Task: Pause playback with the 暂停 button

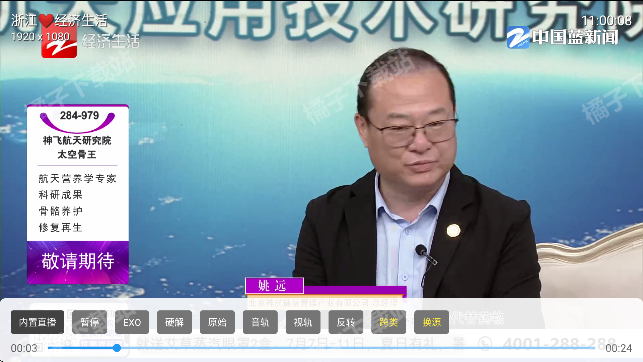Action: (89, 322)
